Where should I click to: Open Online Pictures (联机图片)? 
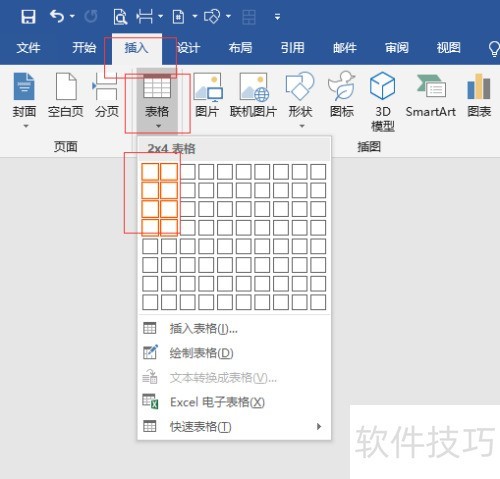pyautogui.click(x=253, y=95)
